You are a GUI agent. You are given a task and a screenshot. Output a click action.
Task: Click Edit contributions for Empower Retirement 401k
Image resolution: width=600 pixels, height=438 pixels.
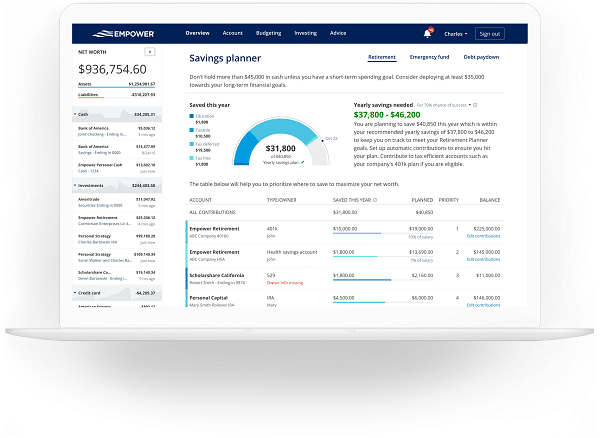click(x=485, y=236)
